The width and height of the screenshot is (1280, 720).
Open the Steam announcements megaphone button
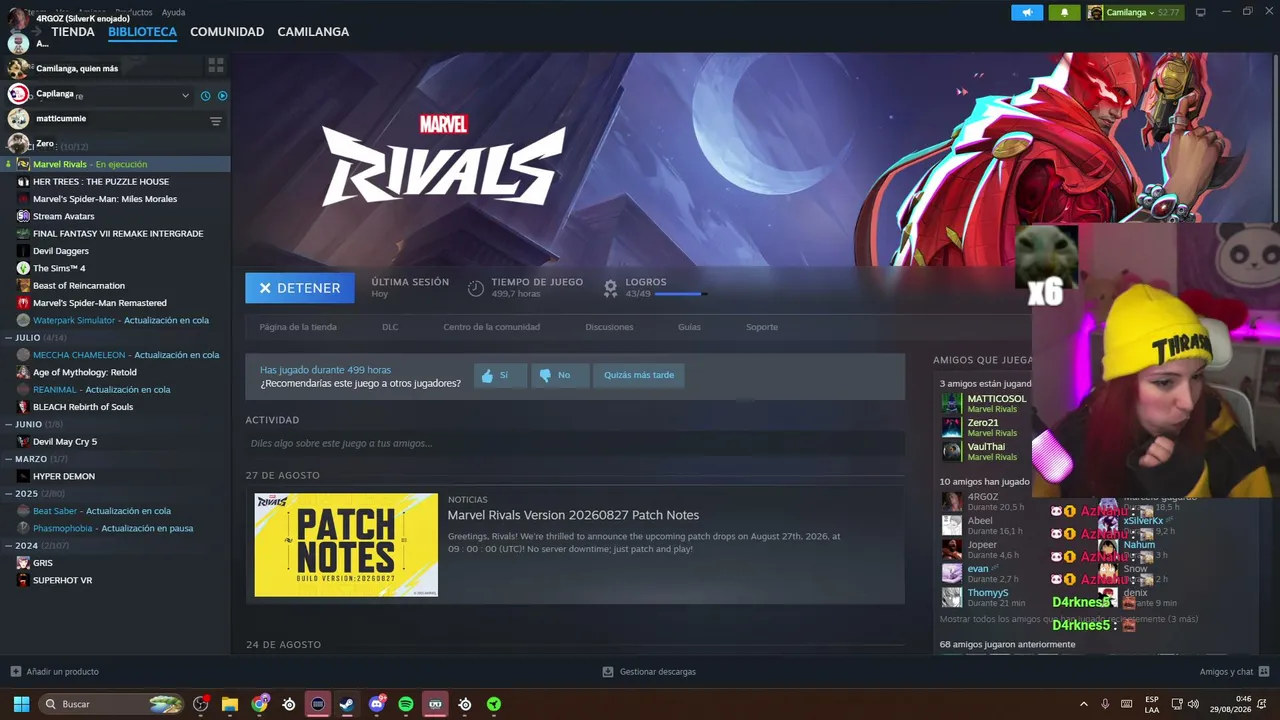1027,12
